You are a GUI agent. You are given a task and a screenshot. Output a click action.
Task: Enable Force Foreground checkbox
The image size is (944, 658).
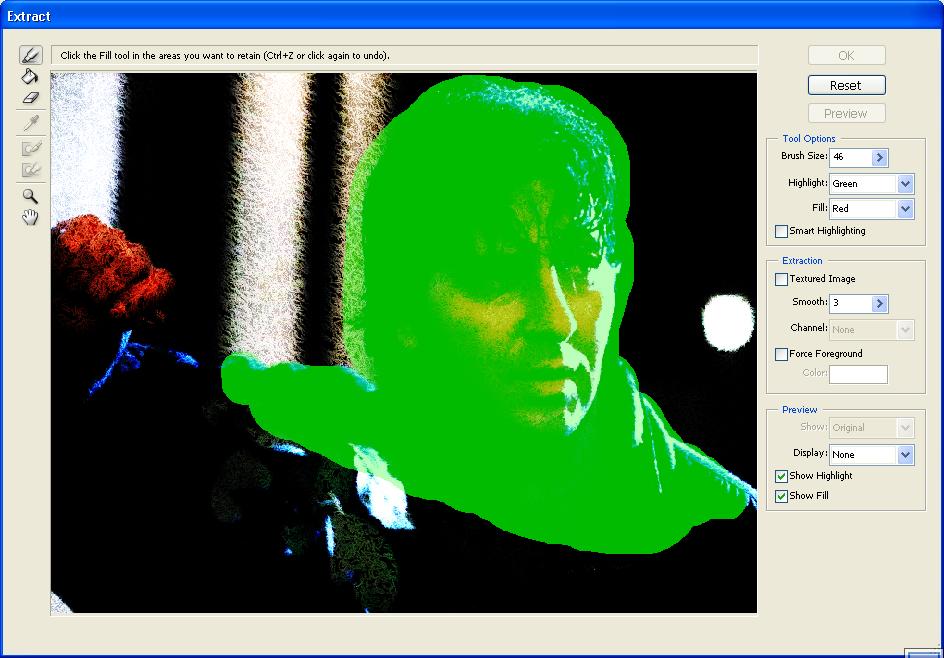point(781,354)
